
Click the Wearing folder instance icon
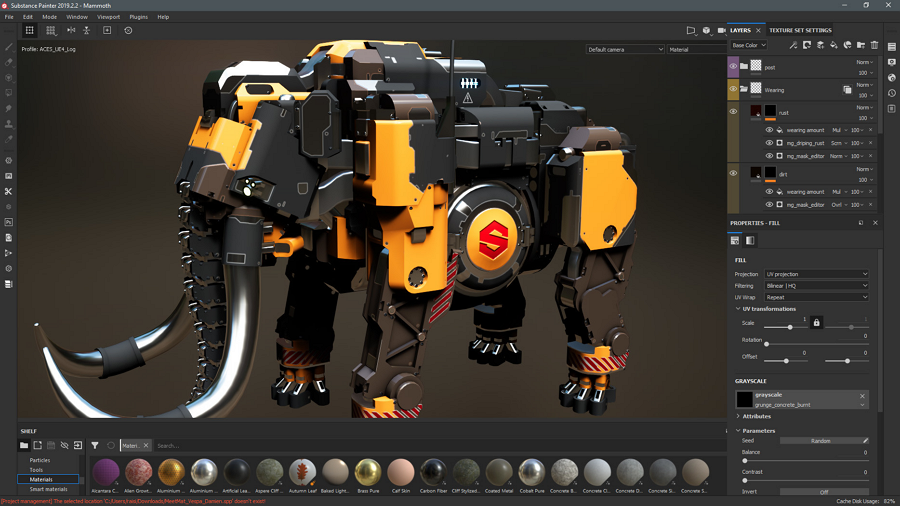click(x=847, y=89)
